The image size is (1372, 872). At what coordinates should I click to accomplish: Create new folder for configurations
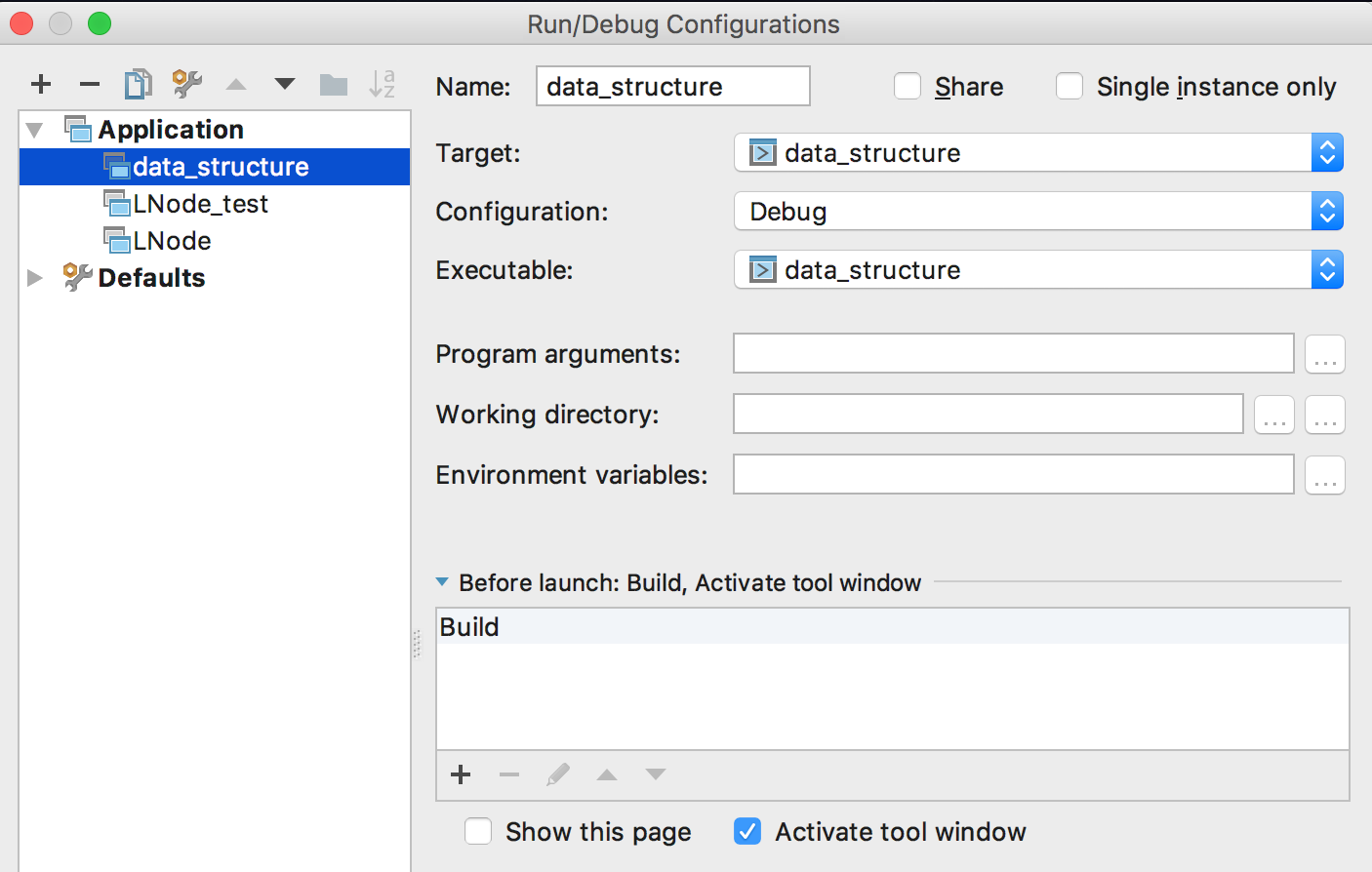coord(334,85)
